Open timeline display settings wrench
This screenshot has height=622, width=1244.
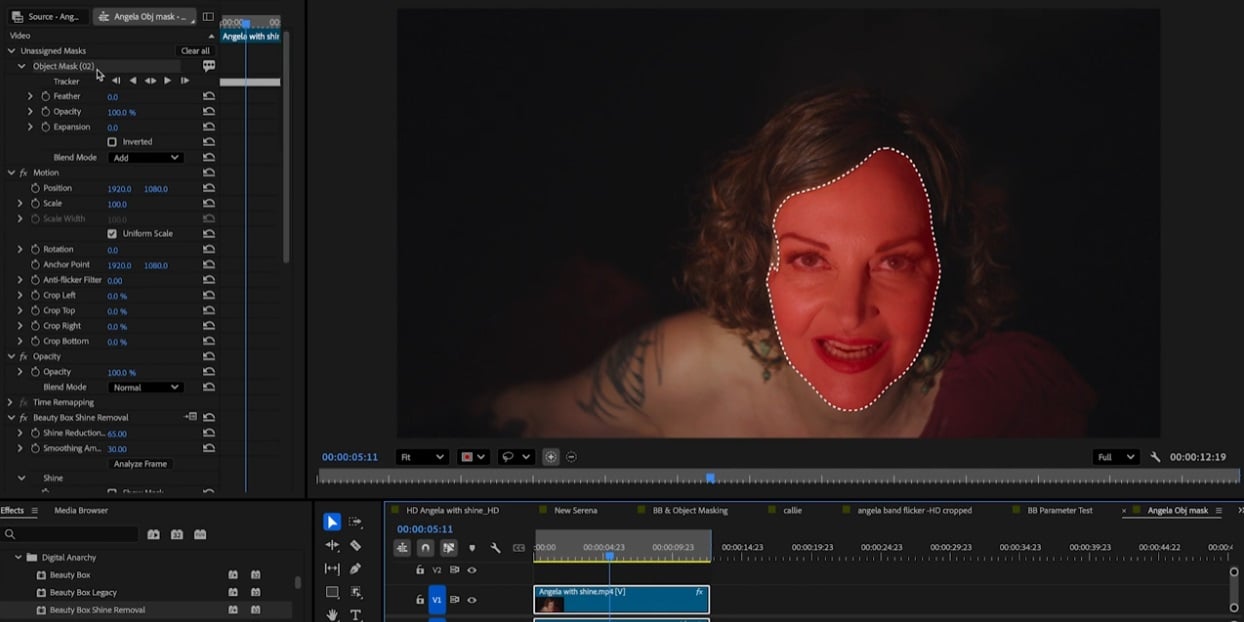495,548
